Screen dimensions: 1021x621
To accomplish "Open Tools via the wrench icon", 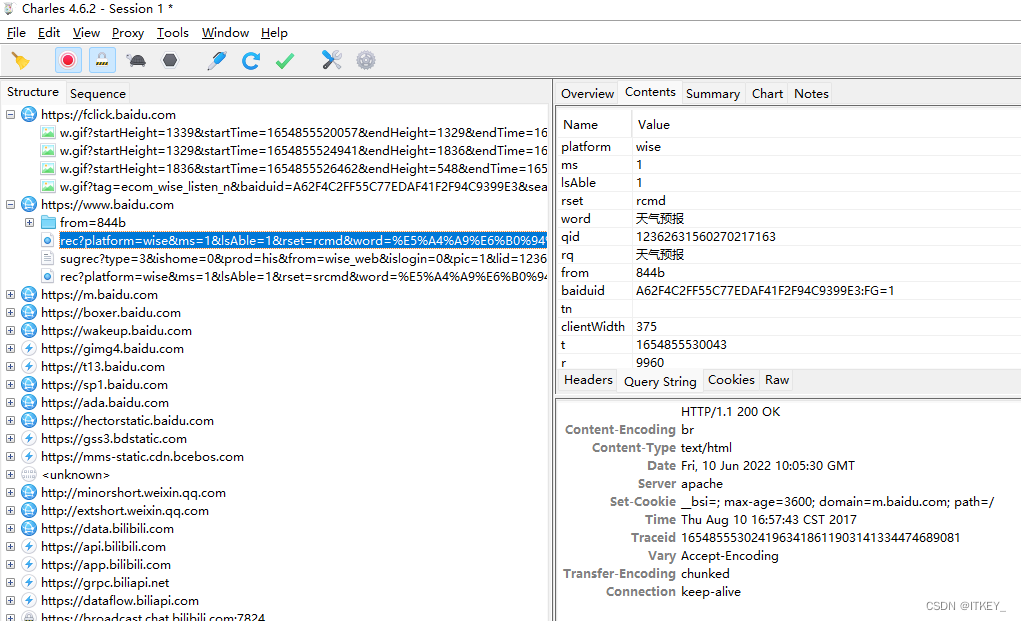I will [331, 61].
